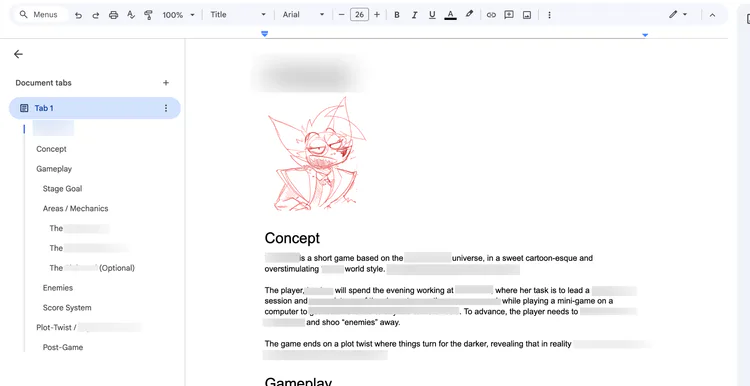Select the outline entry ending with (Optional)
Screen dimensions: 750x386
(92, 268)
